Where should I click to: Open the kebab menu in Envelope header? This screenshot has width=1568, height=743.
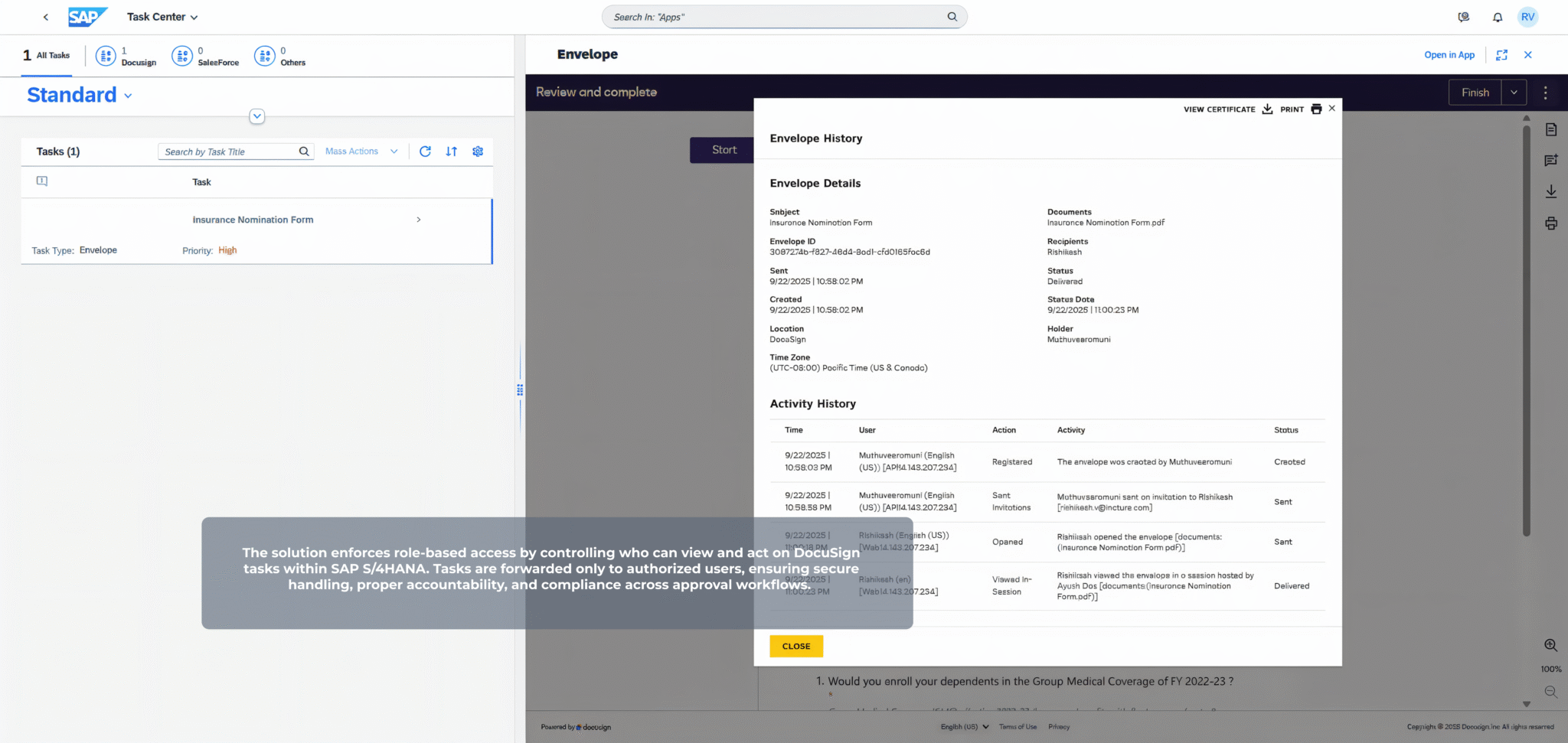pos(1545,92)
